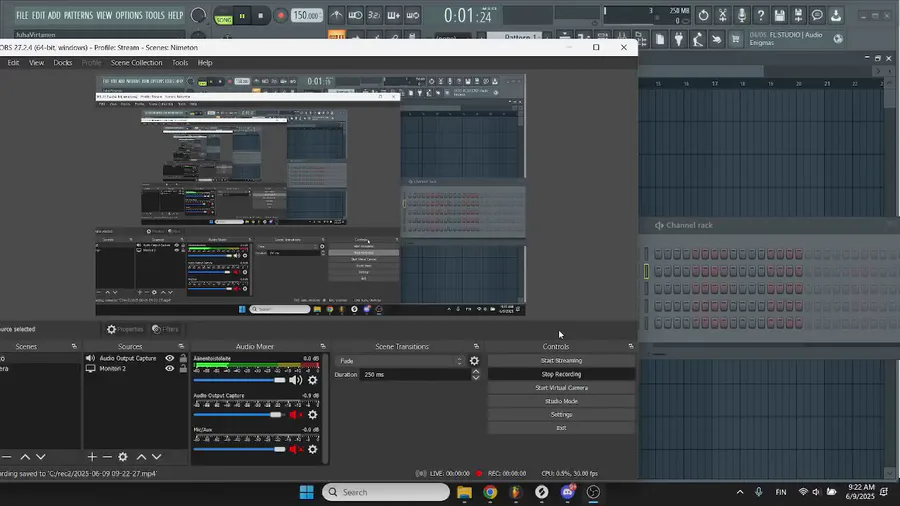This screenshot has height=506, width=900.
Task: Adjust the Audio Output Capture volume slider
Action: [x=239, y=414]
